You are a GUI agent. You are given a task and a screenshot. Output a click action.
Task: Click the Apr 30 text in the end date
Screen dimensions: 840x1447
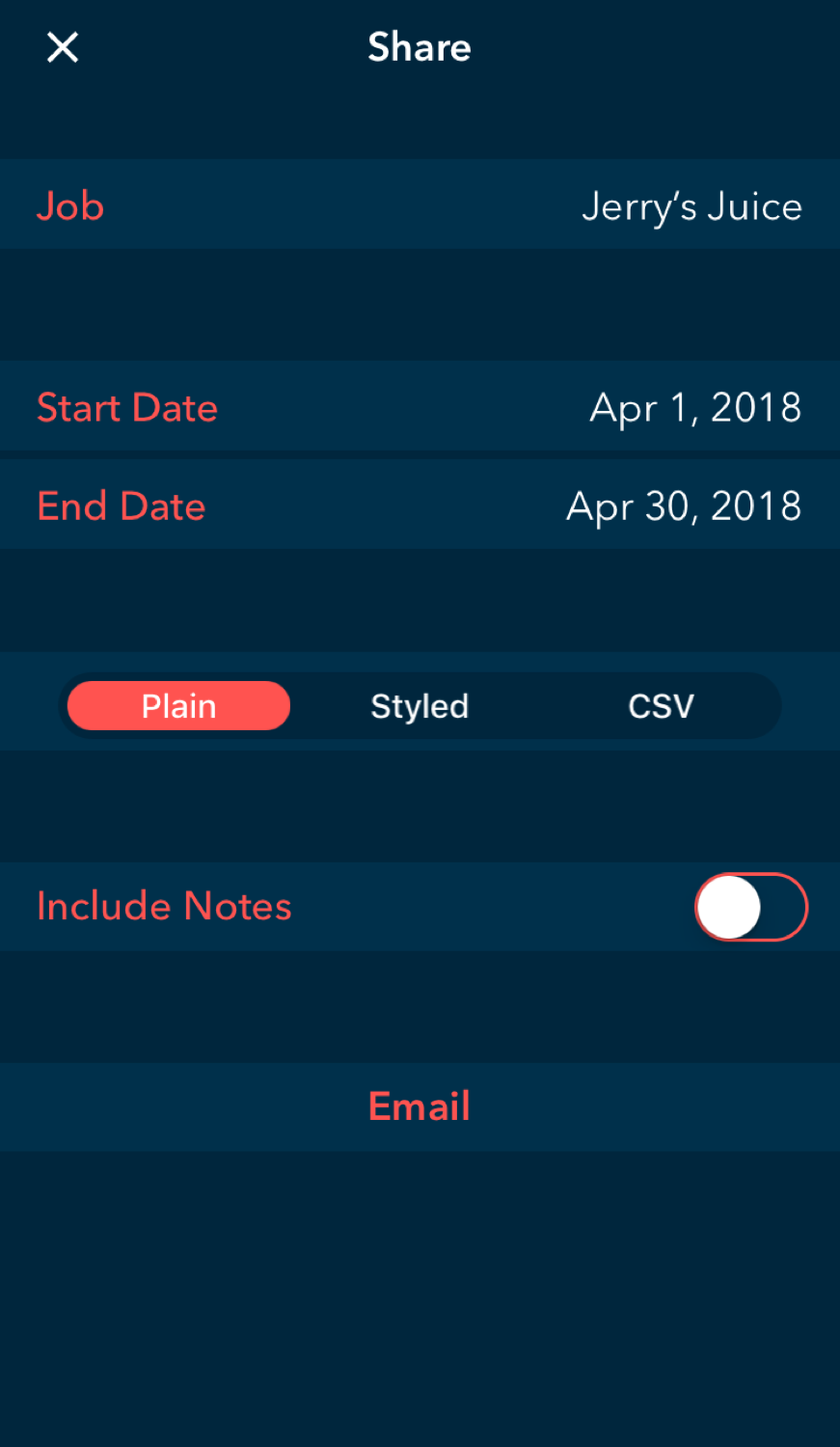point(628,507)
